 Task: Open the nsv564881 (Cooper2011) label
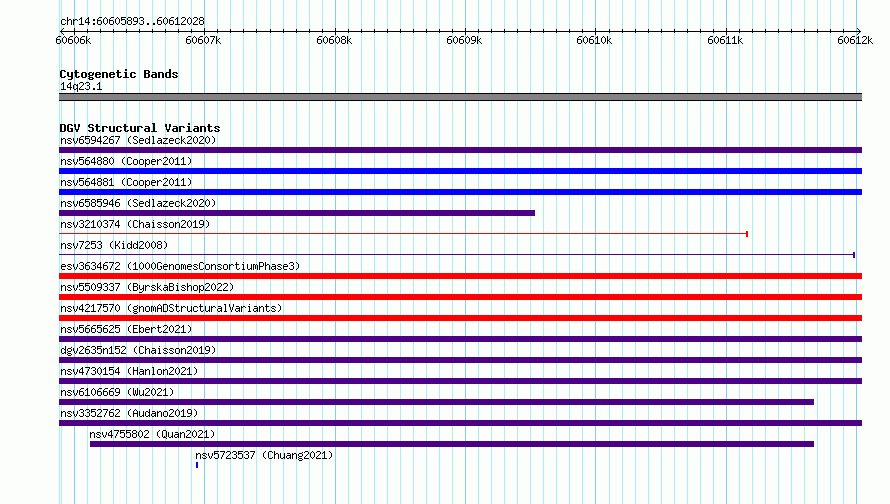pos(126,182)
